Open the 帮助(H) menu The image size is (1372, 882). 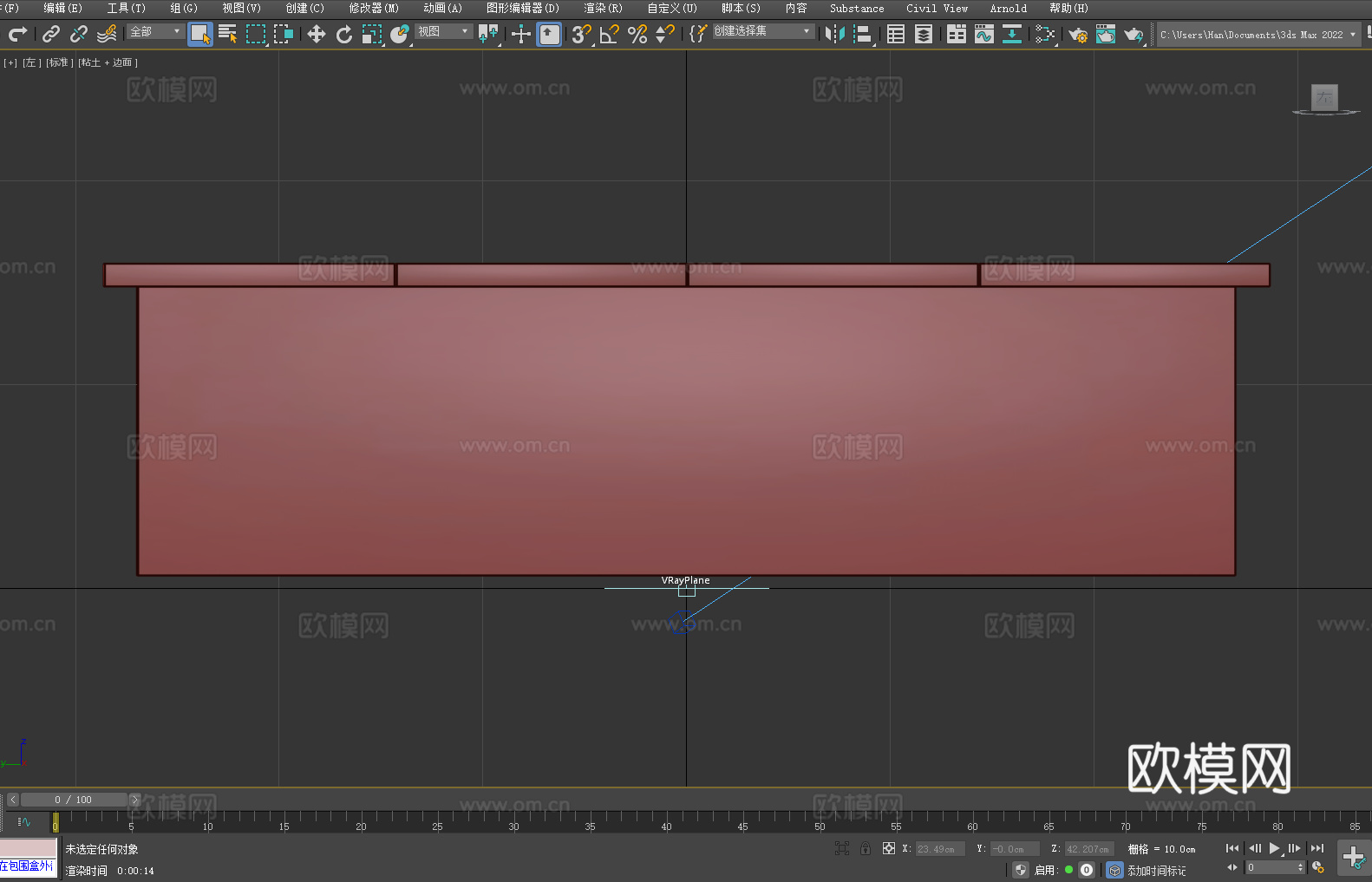click(x=1068, y=8)
